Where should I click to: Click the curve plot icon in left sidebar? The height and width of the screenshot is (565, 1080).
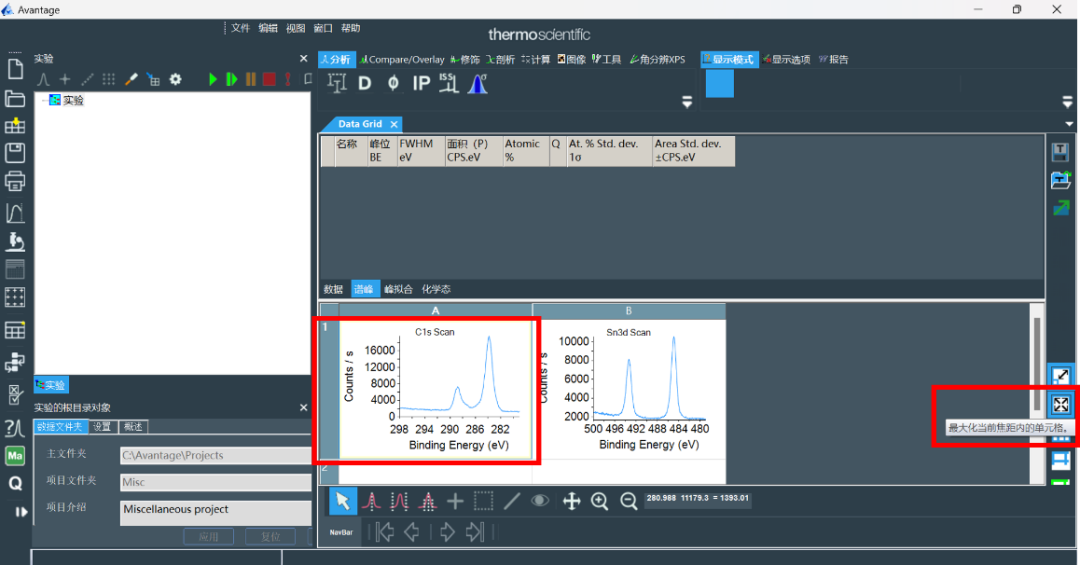click(15, 213)
